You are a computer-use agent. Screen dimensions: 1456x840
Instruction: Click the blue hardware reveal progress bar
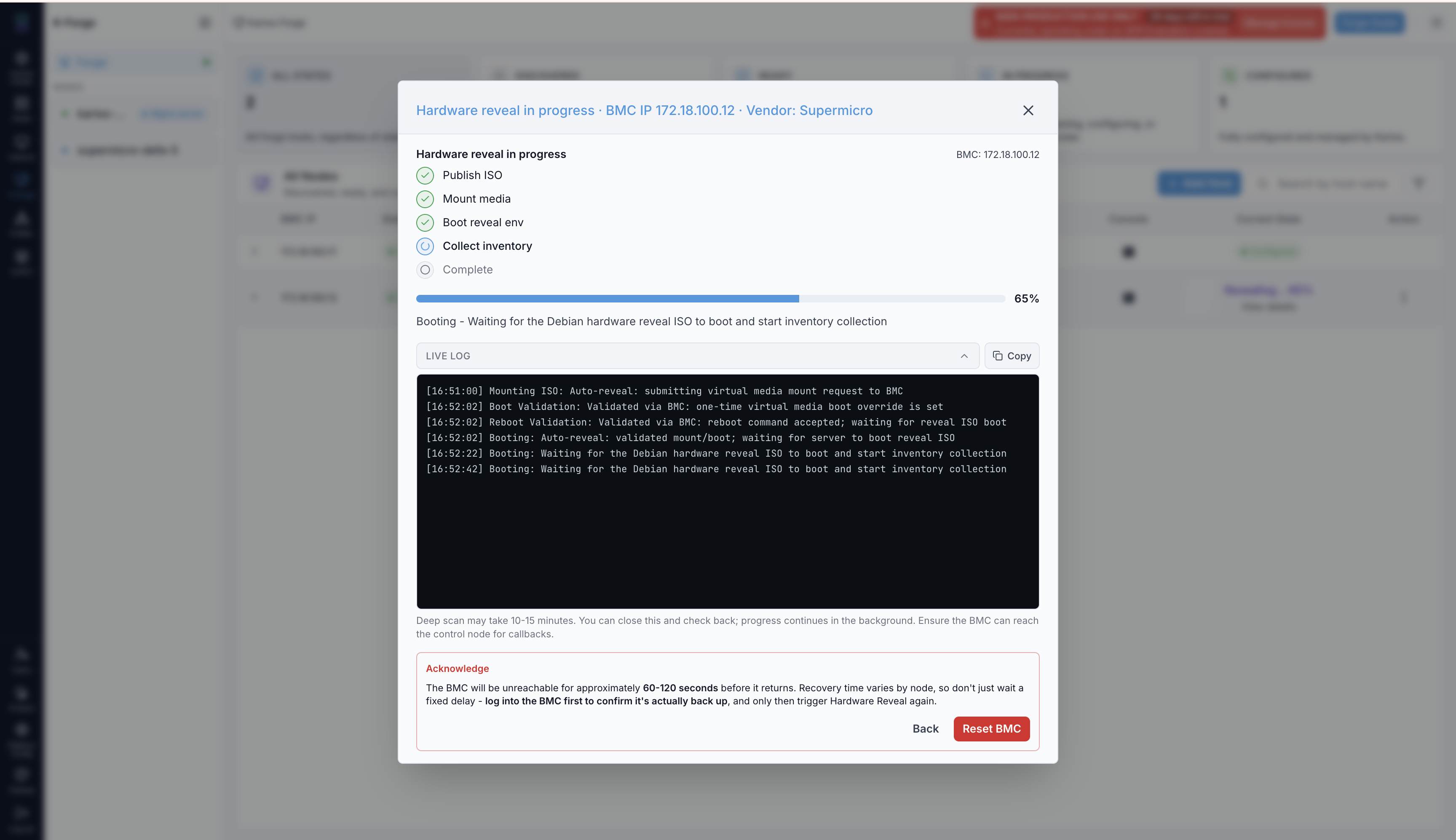(x=711, y=299)
